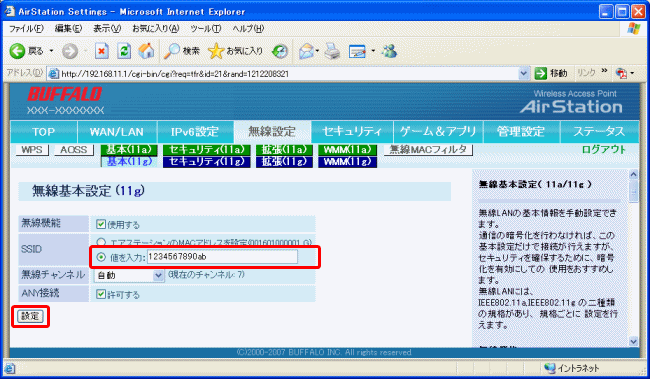Open the 無線MACフィルタ sub-tab
This screenshot has width=650, height=379.
[x=428, y=150]
